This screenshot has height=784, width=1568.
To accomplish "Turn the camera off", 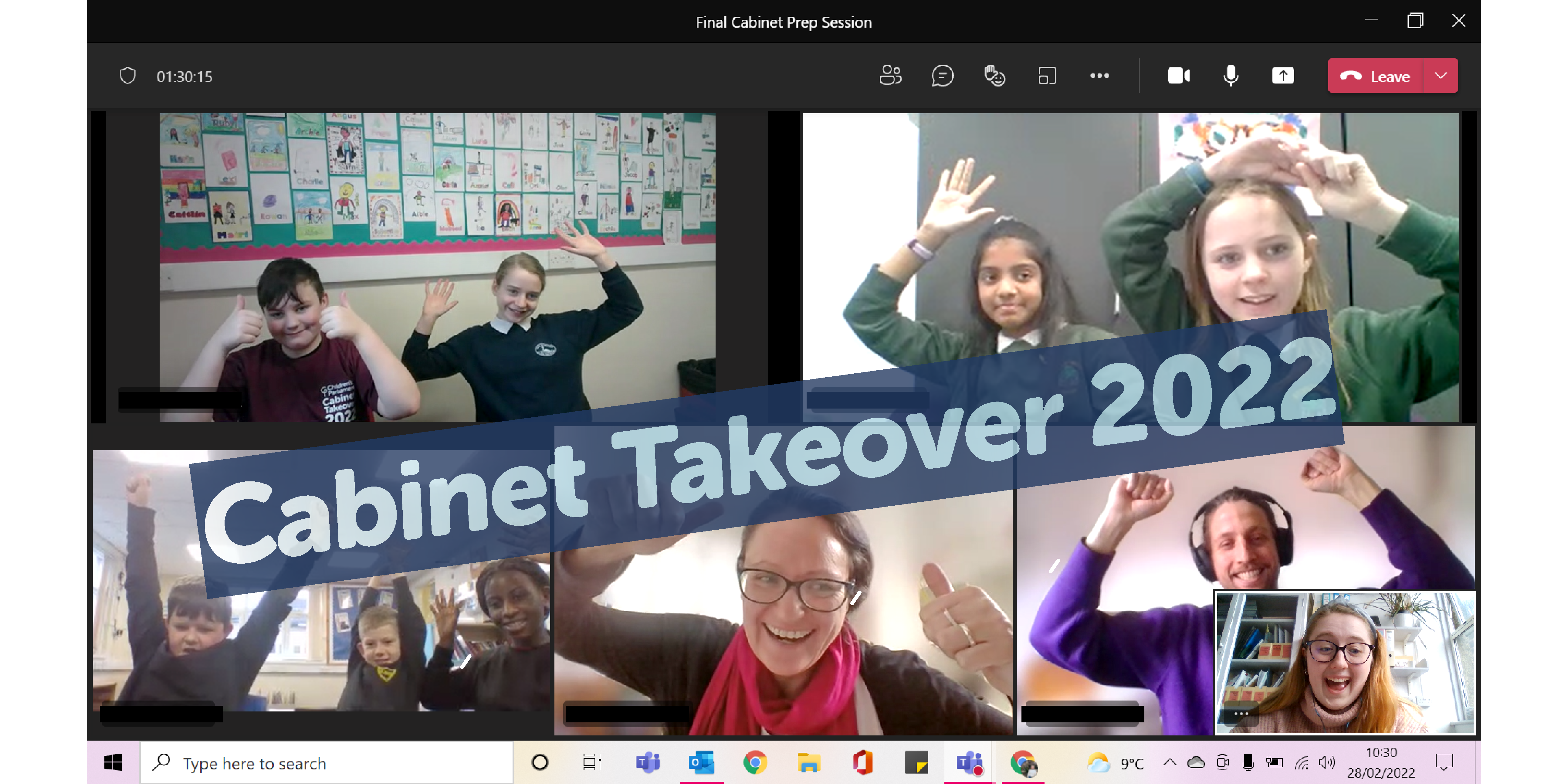I will [1178, 76].
